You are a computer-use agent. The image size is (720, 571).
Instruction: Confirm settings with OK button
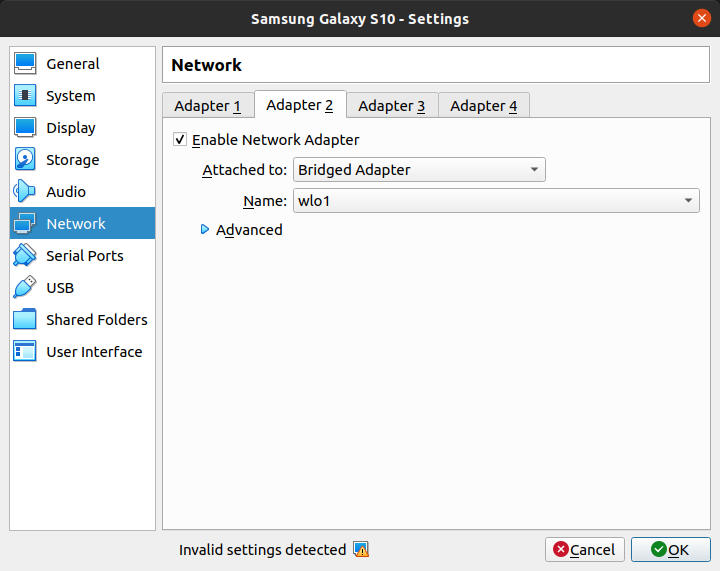click(x=670, y=549)
